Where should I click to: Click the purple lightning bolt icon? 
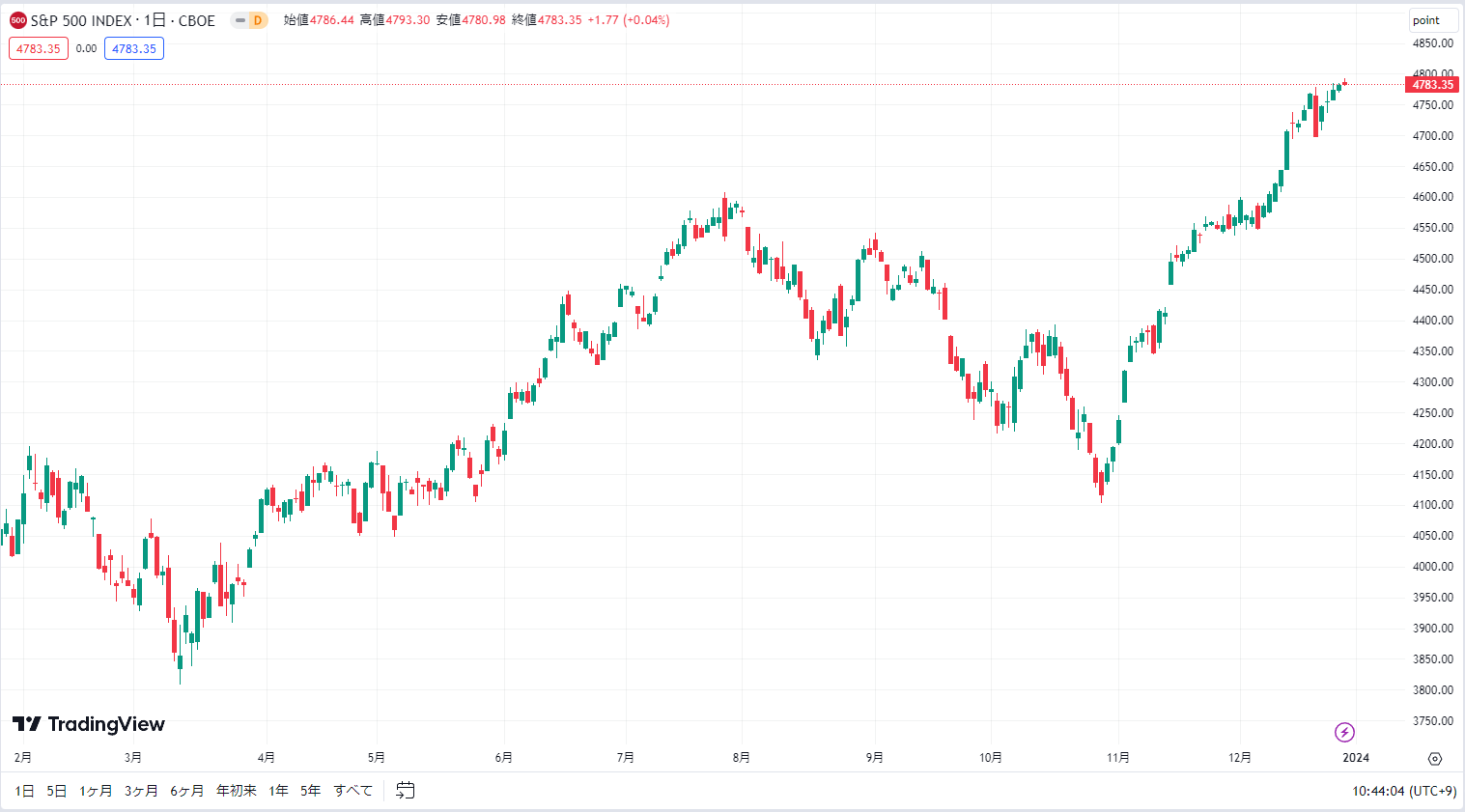[1344, 732]
